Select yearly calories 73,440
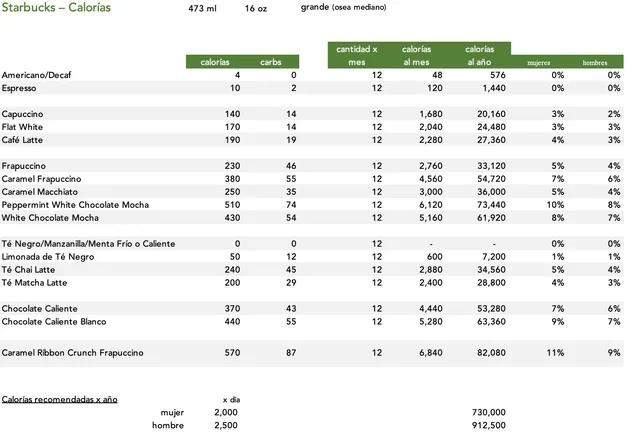The image size is (640, 438). click(491, 205)
